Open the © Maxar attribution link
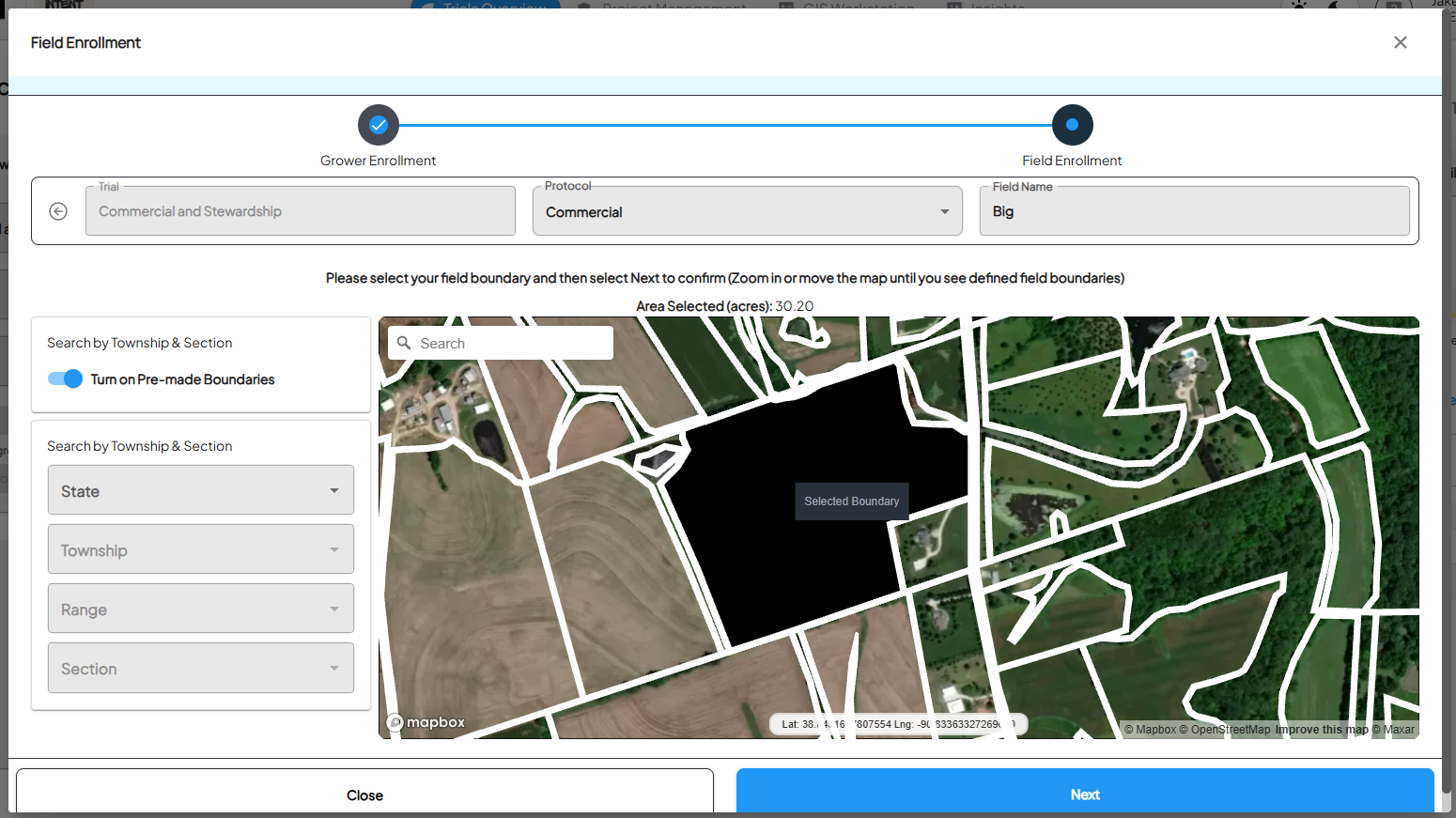The height and width of the screenshot is (818, 1456). click(1393, 730)
